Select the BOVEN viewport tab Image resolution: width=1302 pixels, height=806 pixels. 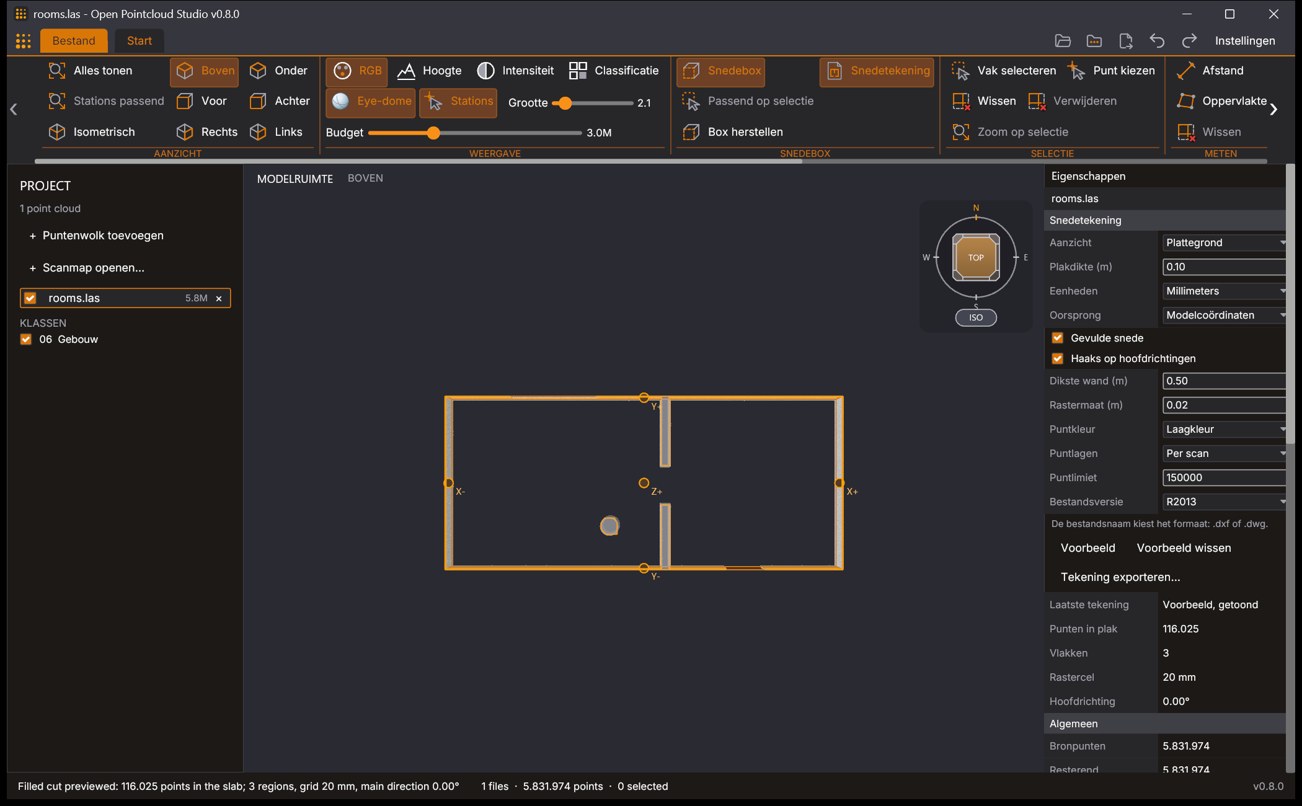click(x=365, y=178)
